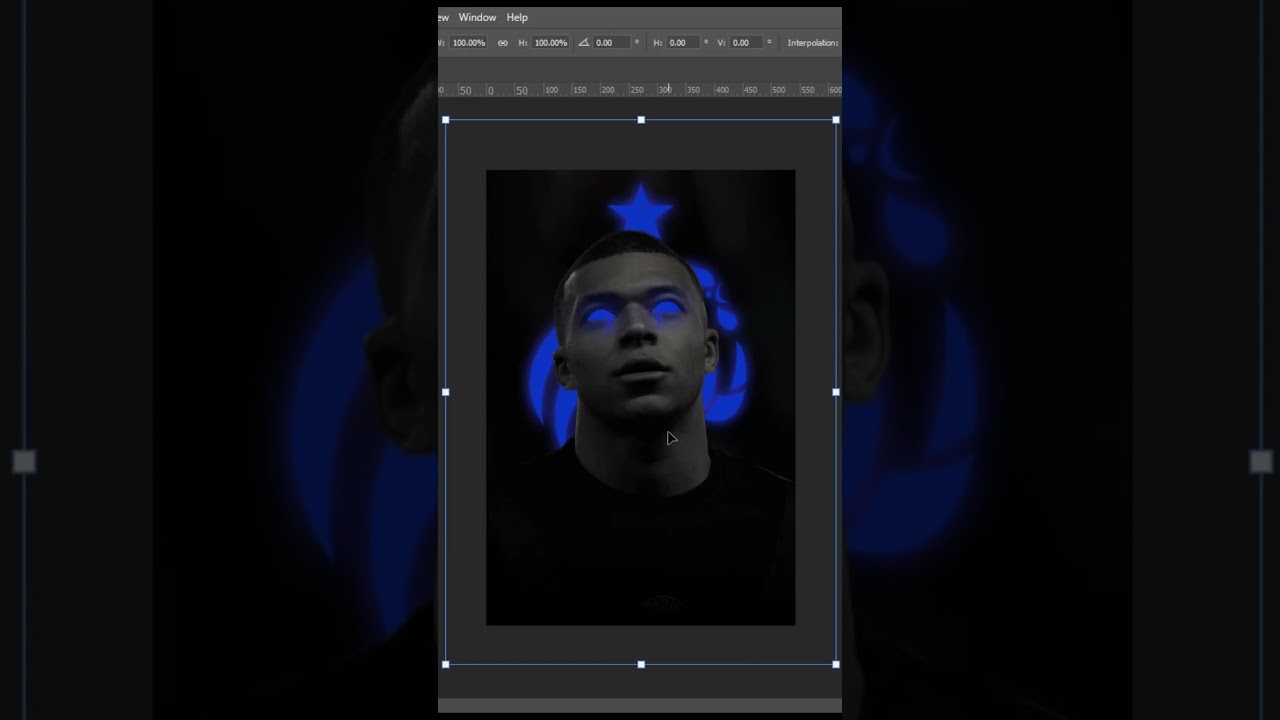This screenshot has width=1280, height=720.
Task: Click the top-right transform handle
Action: (x=836, y=120)
